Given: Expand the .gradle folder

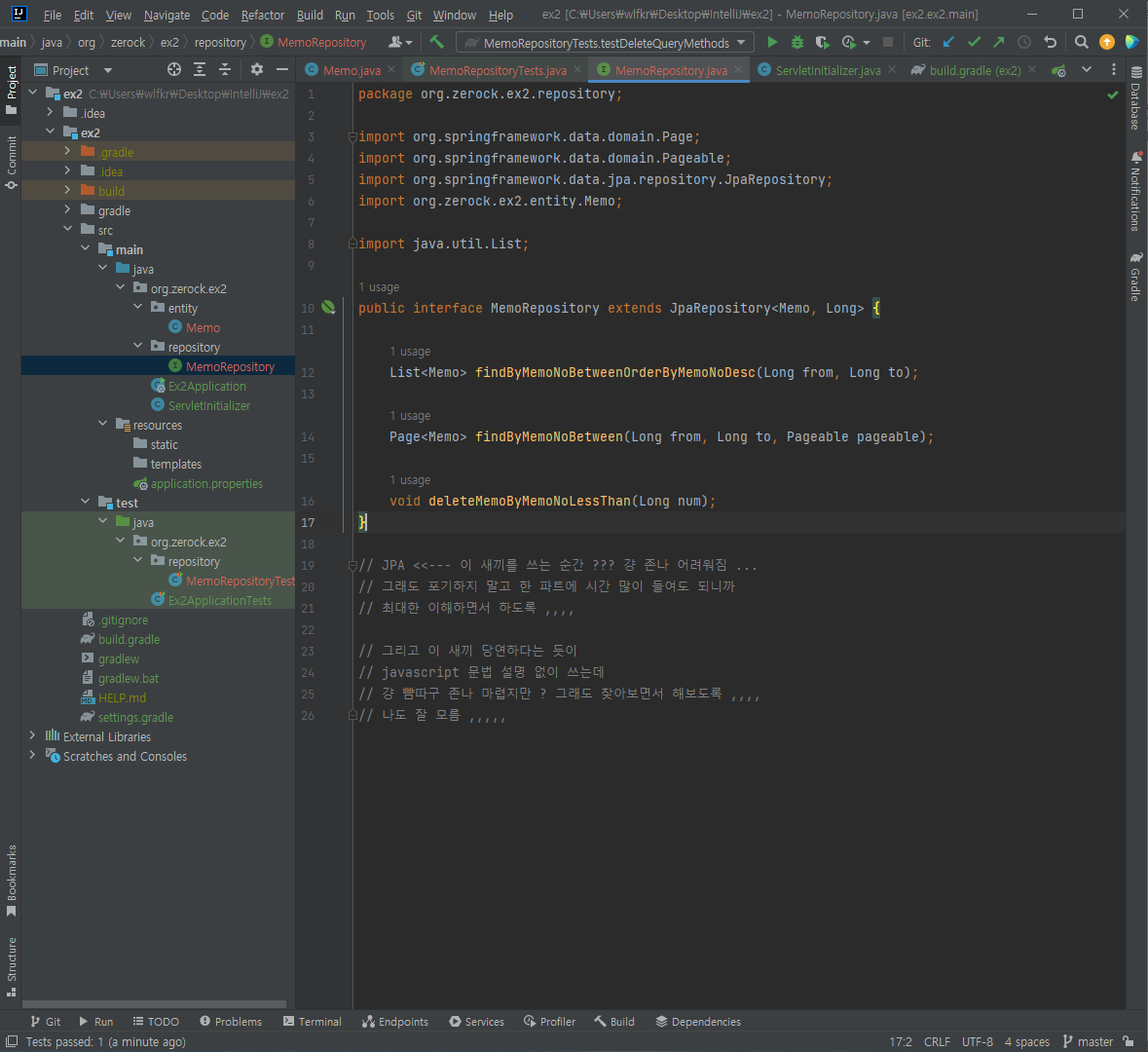Looking at the screenshot, I should click(x=67, y=152).
